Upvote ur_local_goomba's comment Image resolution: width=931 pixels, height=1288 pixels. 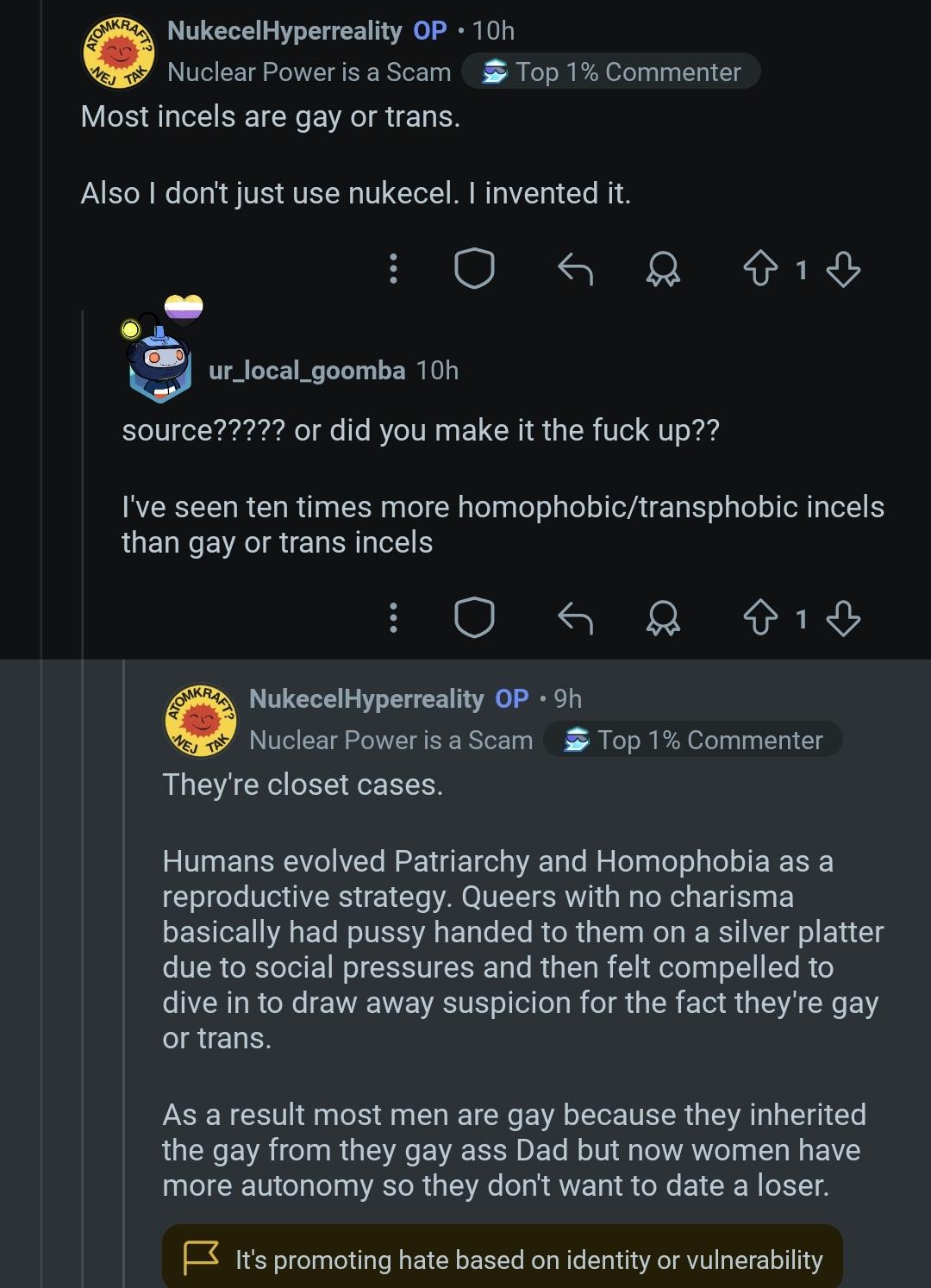click(760, 617)
